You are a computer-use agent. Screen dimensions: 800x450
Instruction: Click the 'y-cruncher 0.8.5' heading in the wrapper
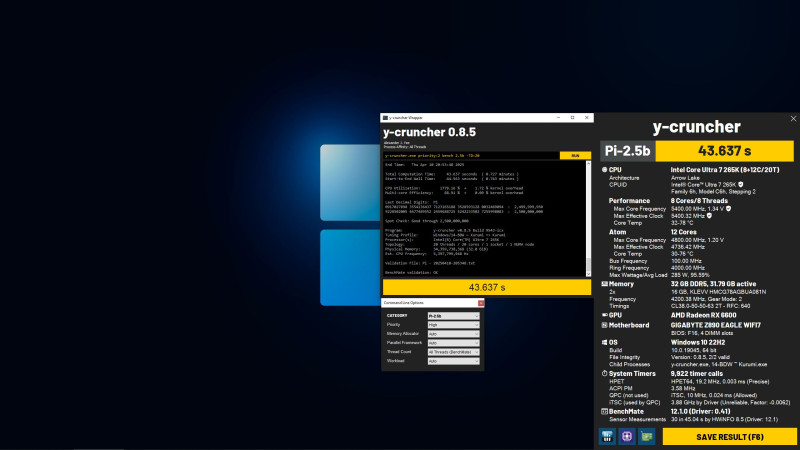[429, 132]
